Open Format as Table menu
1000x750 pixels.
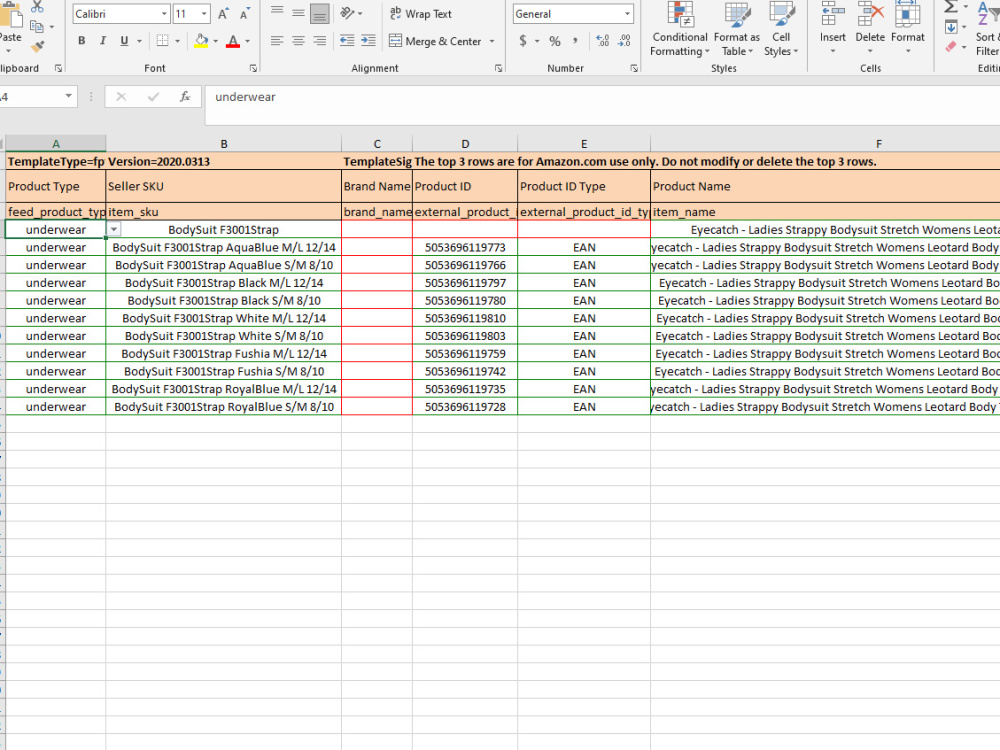click(737, 30)
